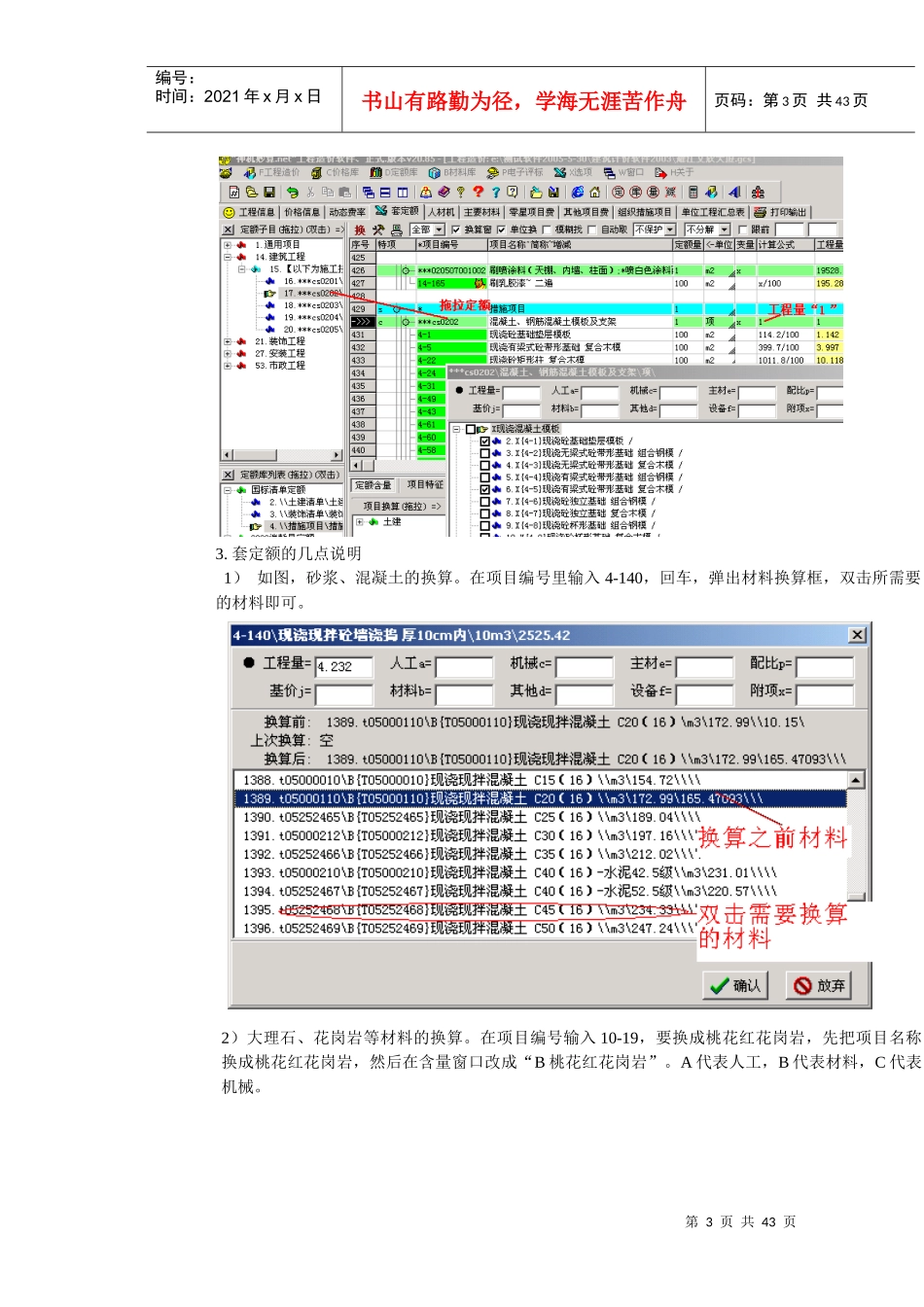Check 7.X{4-6}现浇砼独立基础 组合钢模 checkbox

tap(484, 502)
